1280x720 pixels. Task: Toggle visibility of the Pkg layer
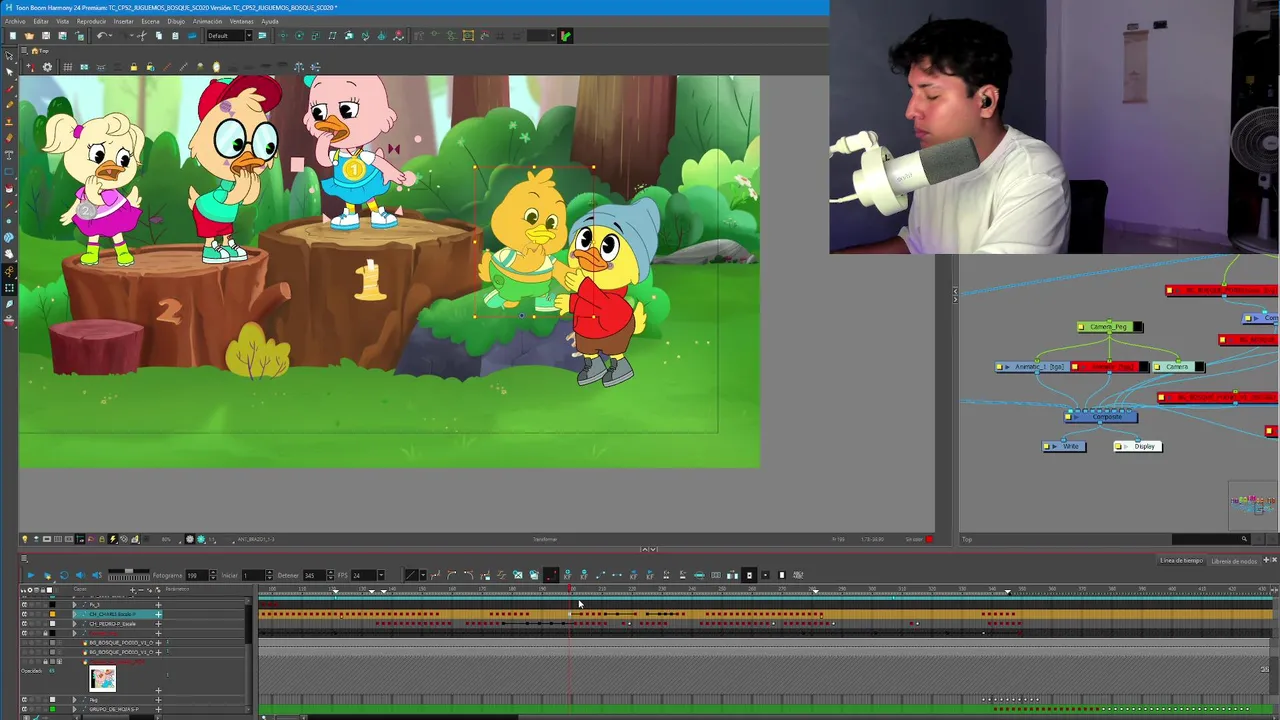tap(24, 700)
